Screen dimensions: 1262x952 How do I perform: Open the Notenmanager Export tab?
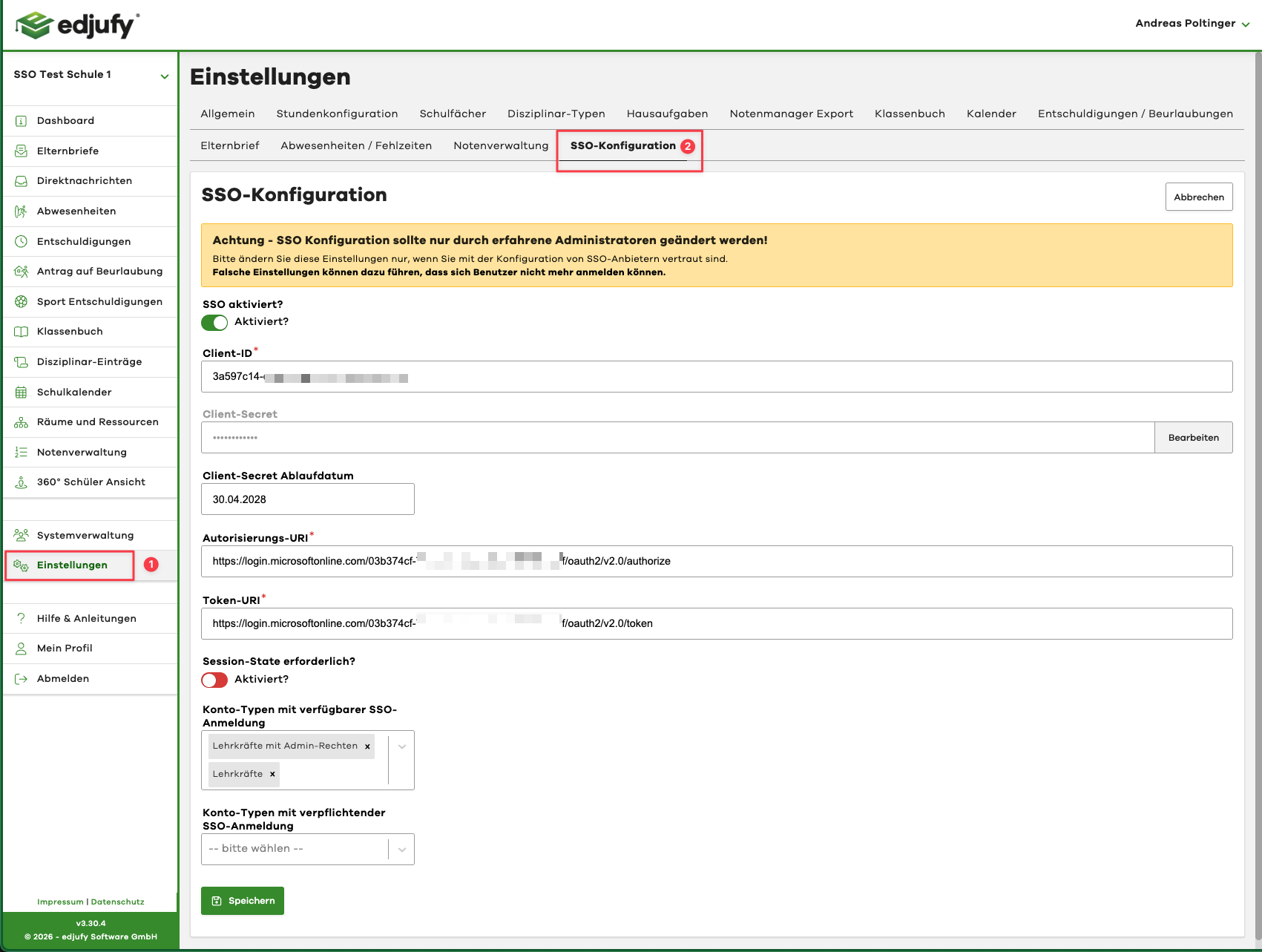pyautogui.click(x=791, y=114)
